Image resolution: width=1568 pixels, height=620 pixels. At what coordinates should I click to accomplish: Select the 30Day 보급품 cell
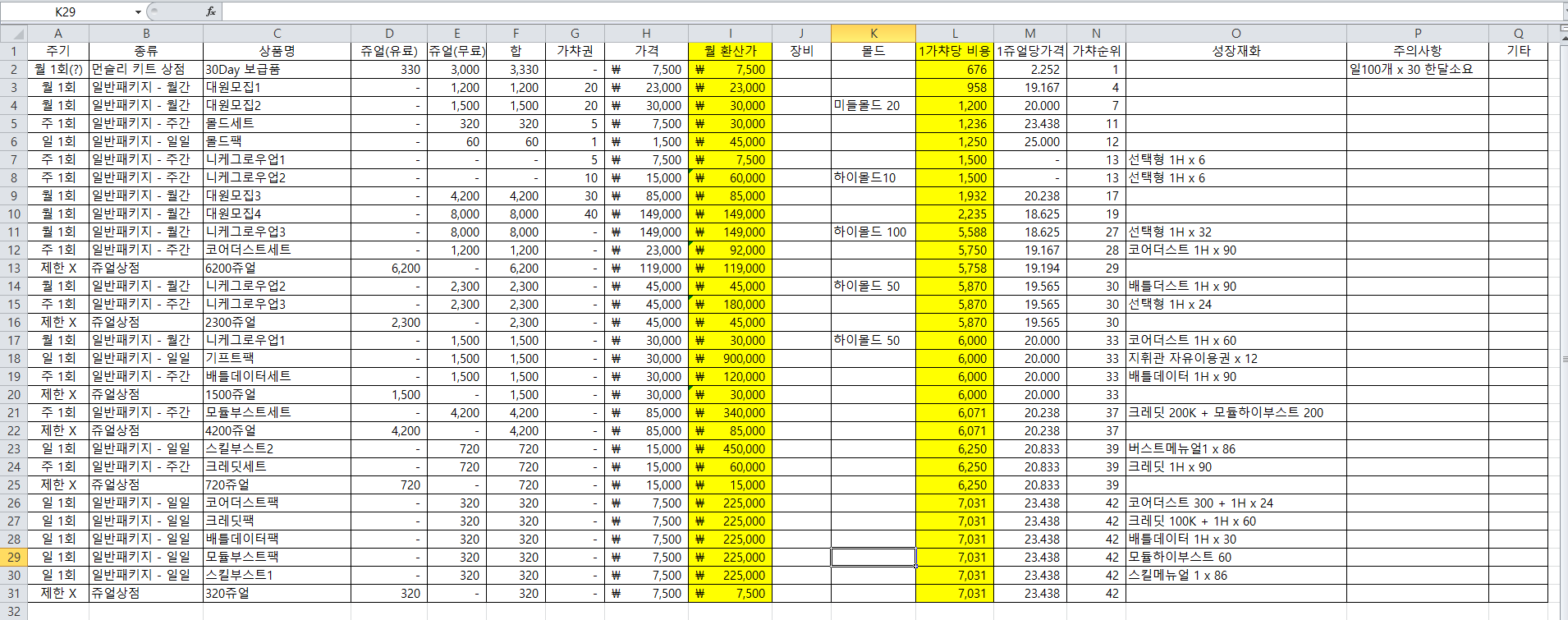(x=276, y=70)
